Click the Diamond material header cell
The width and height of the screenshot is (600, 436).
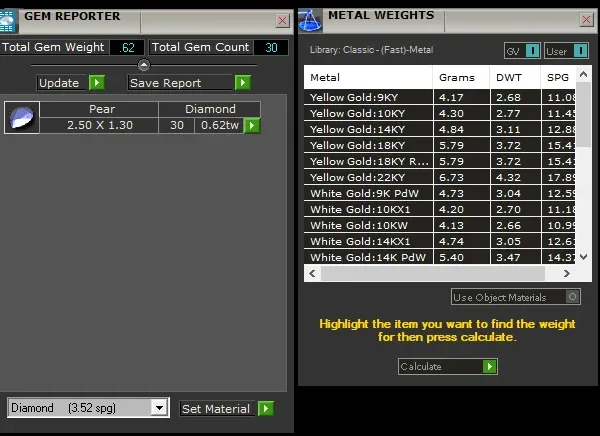(210, 109)
